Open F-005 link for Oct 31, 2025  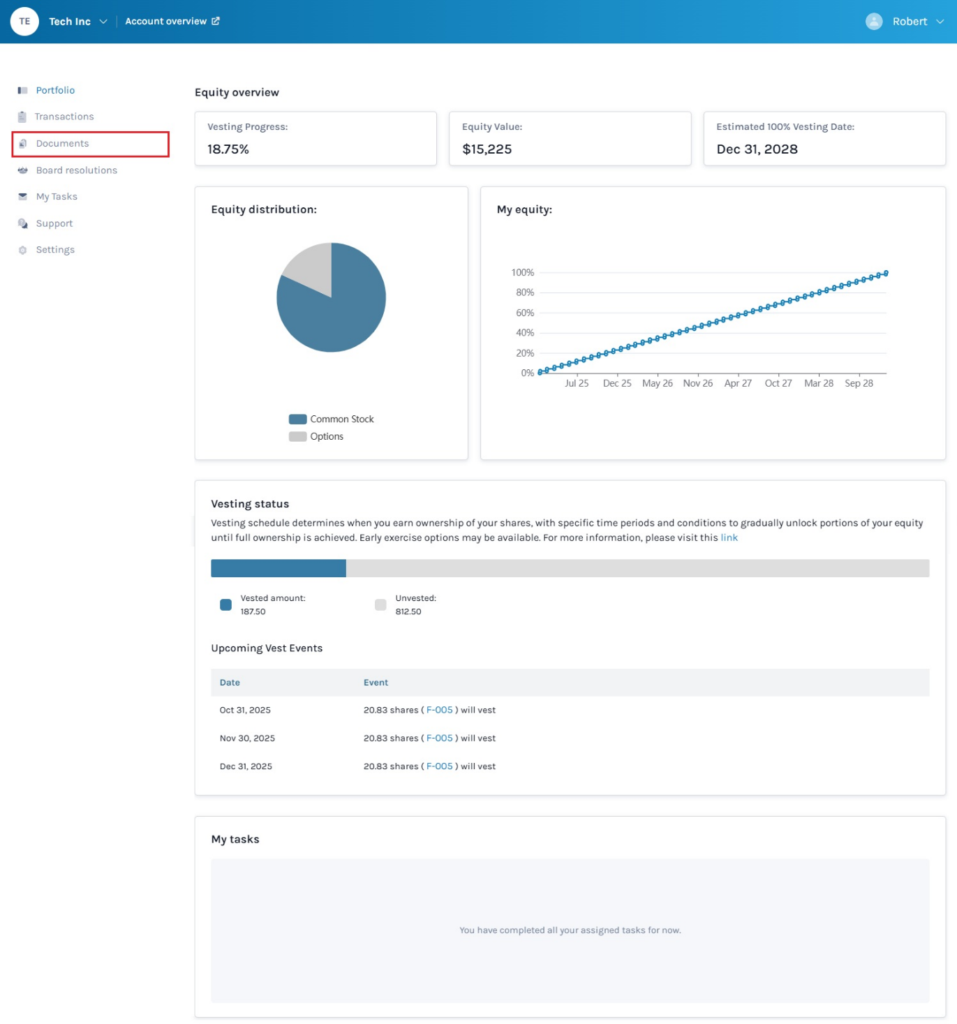(x=439, y=710)
